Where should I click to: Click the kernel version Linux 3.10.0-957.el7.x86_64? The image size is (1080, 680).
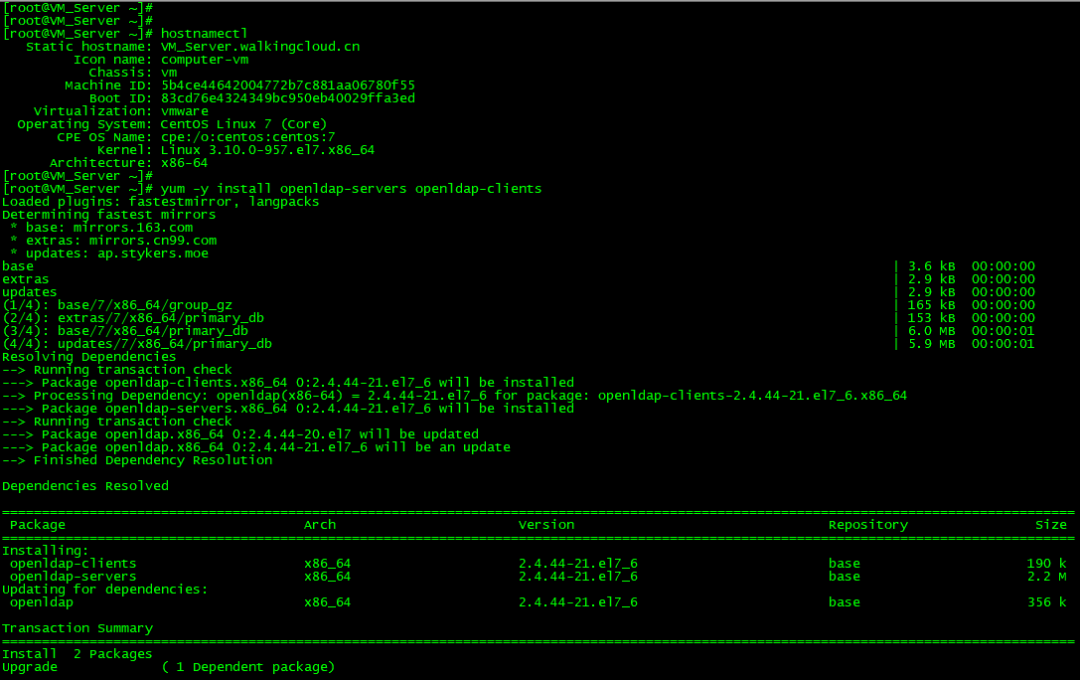(x=267, y=150)
